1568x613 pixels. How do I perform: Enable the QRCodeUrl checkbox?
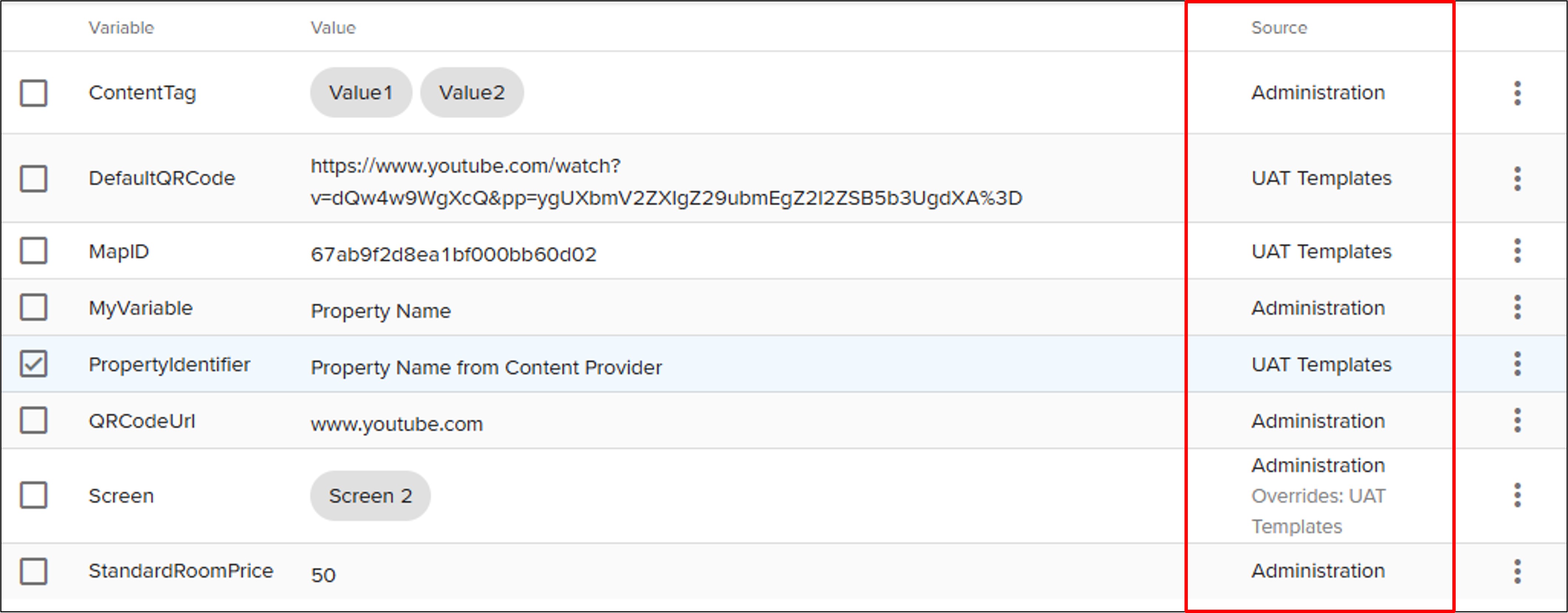coord(34,420)
